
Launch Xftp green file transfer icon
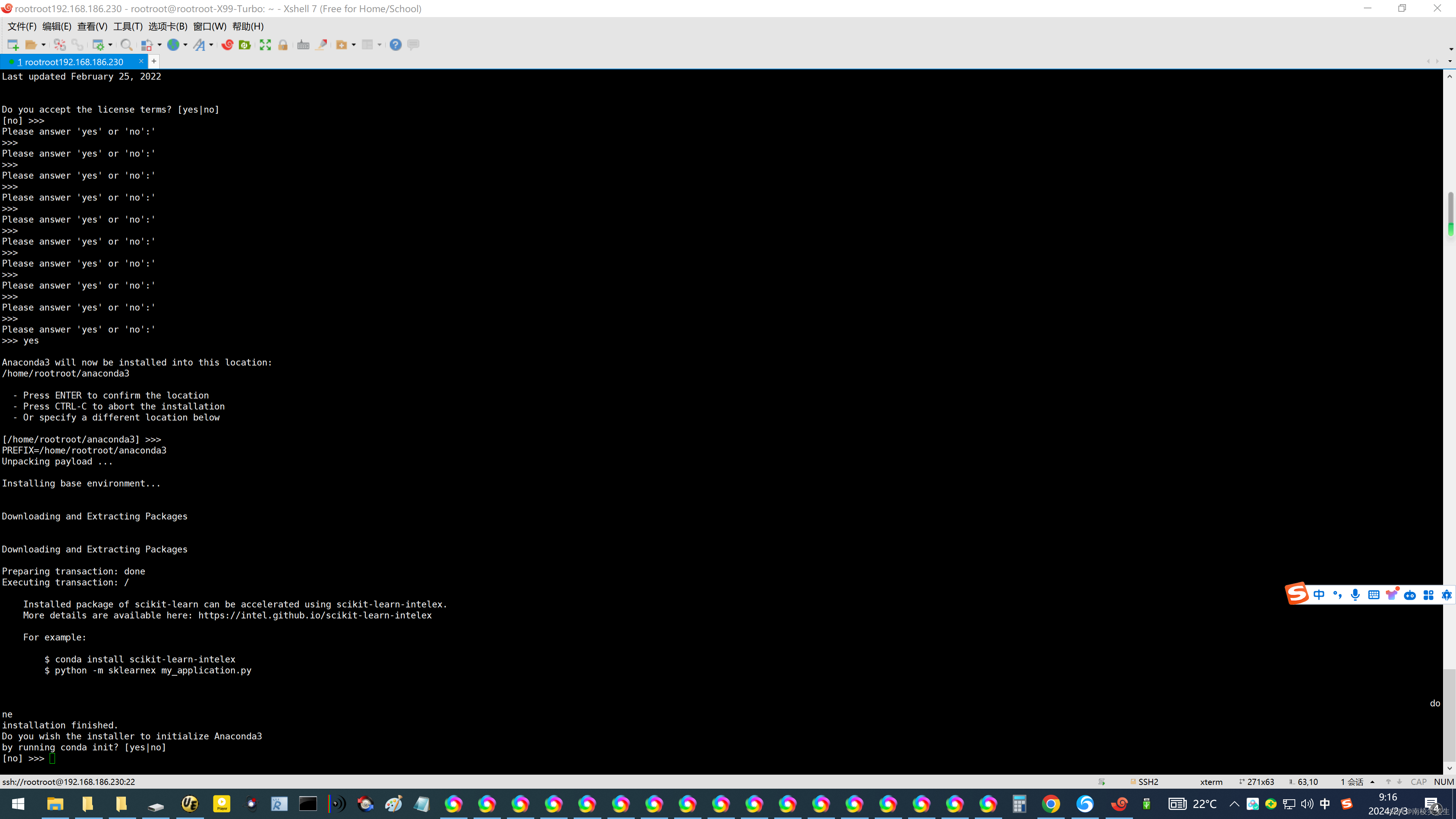coord(245,45)
